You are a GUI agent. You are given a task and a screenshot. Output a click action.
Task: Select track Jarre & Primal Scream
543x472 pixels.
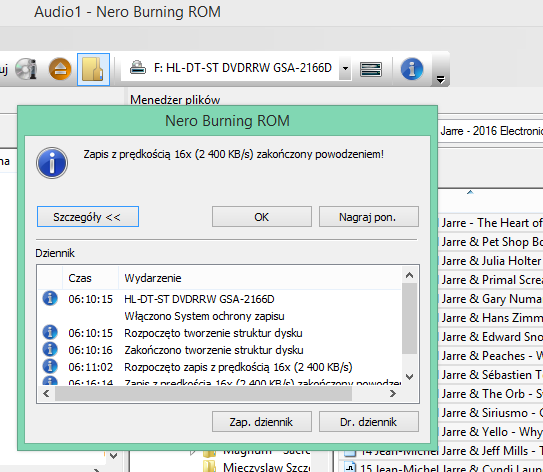[491, 280]
